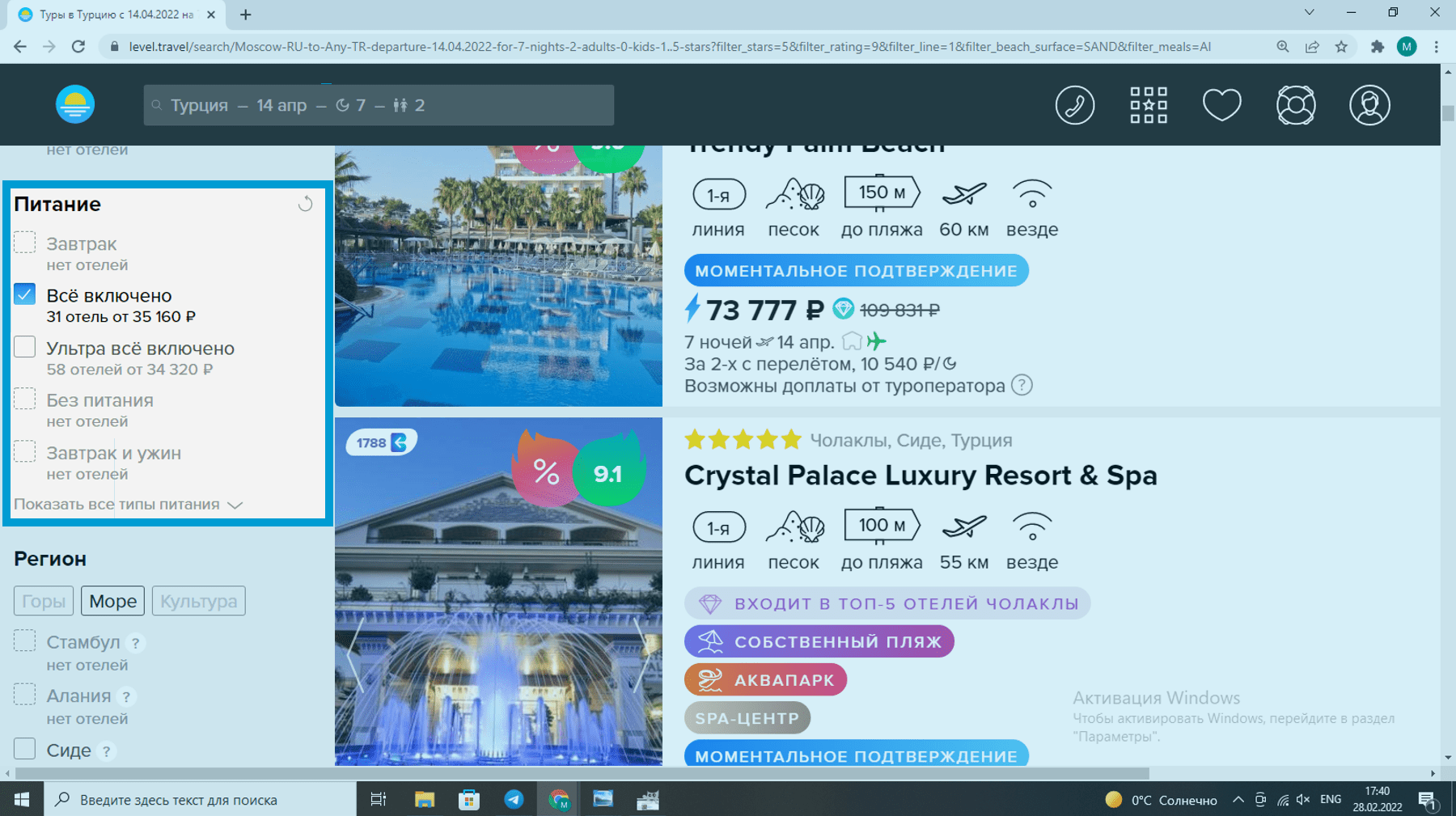Switch to the Культура region tab
Screen dimensions: 1456x816
[x=198, y=601]
